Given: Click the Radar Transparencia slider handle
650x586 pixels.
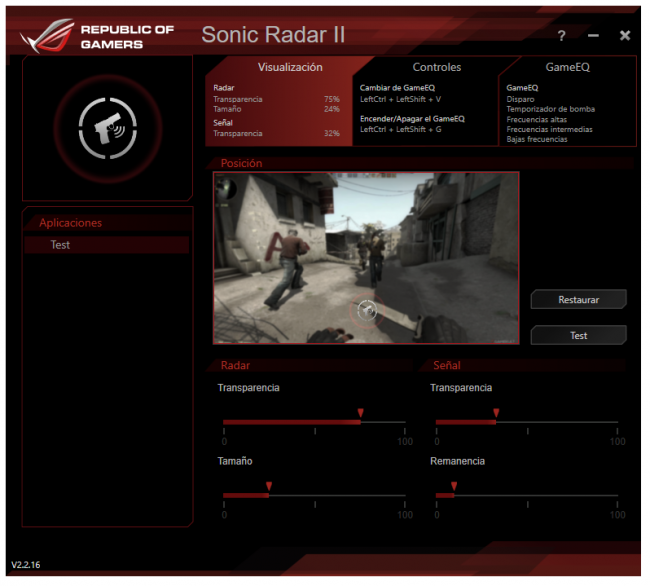Looking at the screenshot, I should pos(360,414).
